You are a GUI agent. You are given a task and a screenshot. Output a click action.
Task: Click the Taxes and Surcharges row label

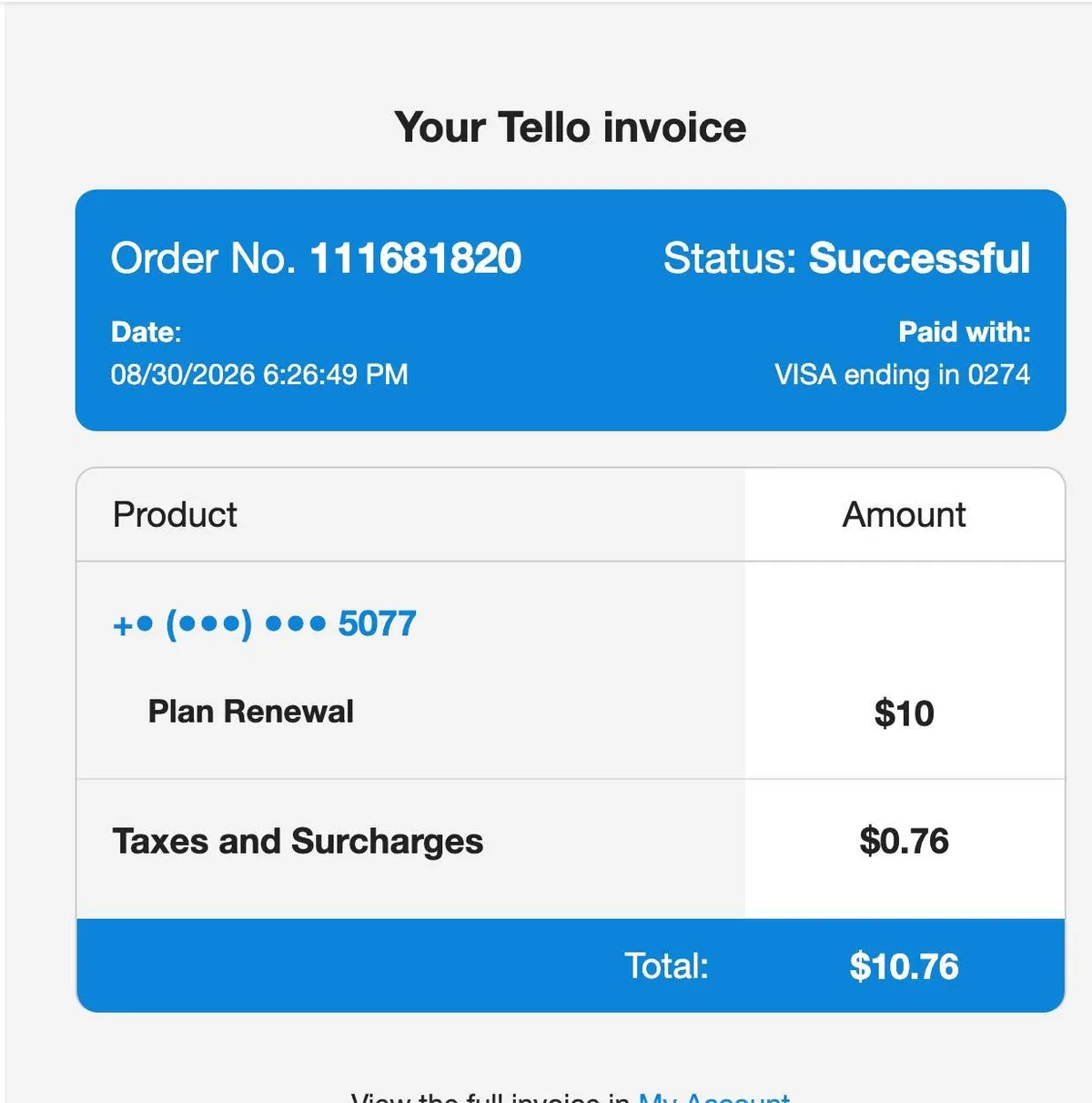click(298, 842)
